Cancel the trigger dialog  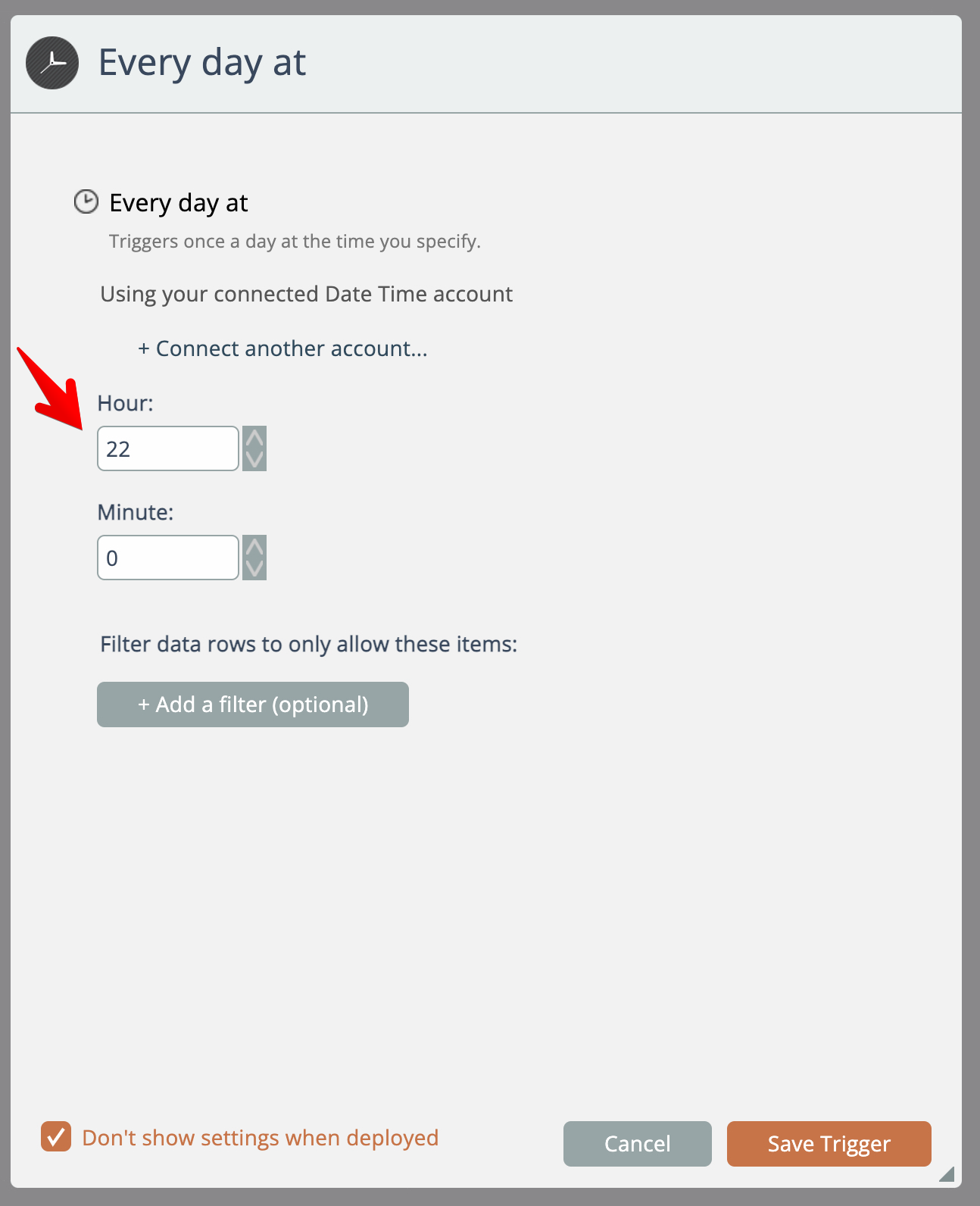click(x=637, y=1143)
